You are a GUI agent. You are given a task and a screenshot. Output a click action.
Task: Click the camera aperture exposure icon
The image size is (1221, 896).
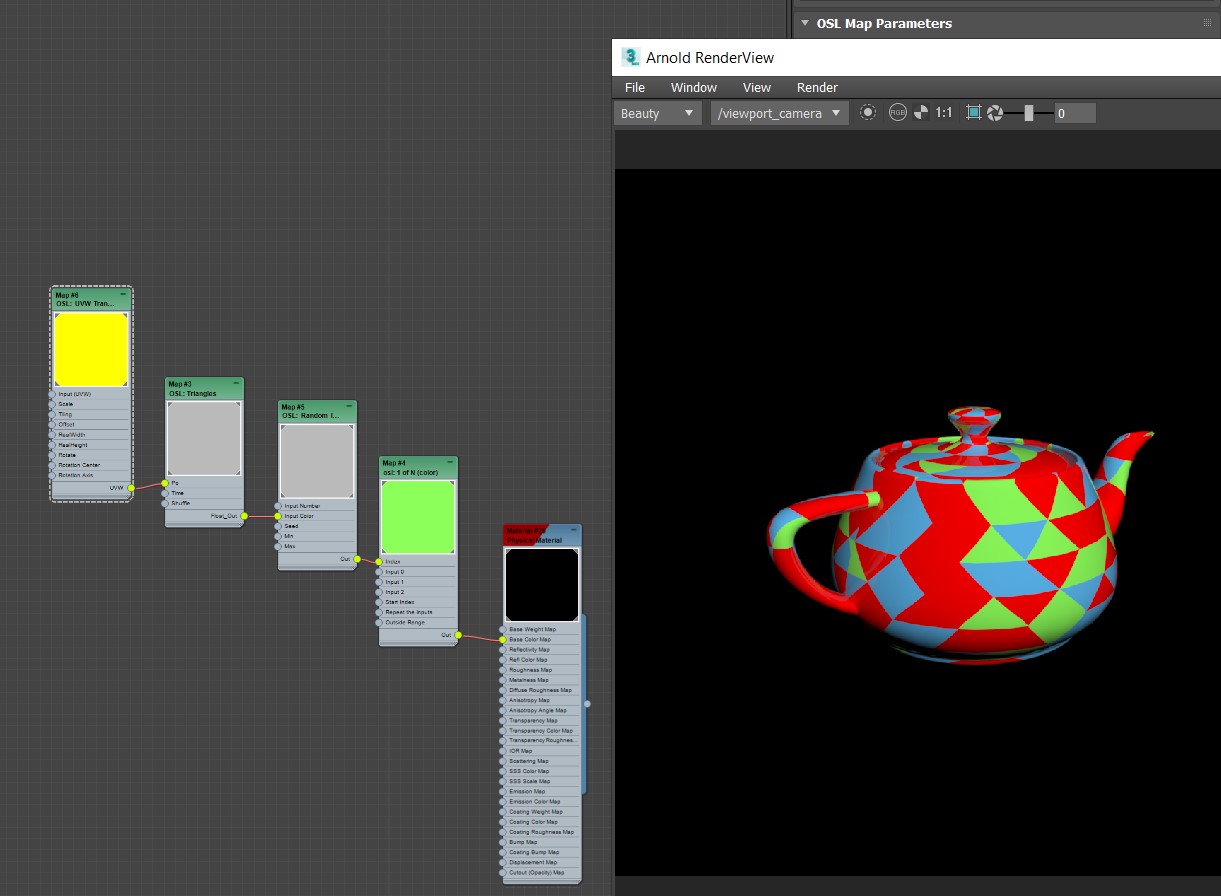coord(995,113)
